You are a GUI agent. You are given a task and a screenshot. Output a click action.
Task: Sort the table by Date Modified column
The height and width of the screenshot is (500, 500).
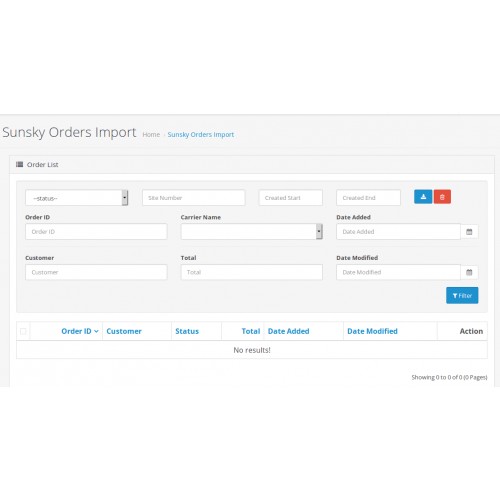pos(372,331)
